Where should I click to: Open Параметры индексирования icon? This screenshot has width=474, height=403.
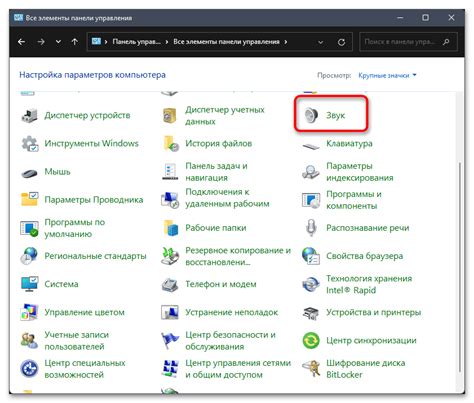[x=310, y=172]
